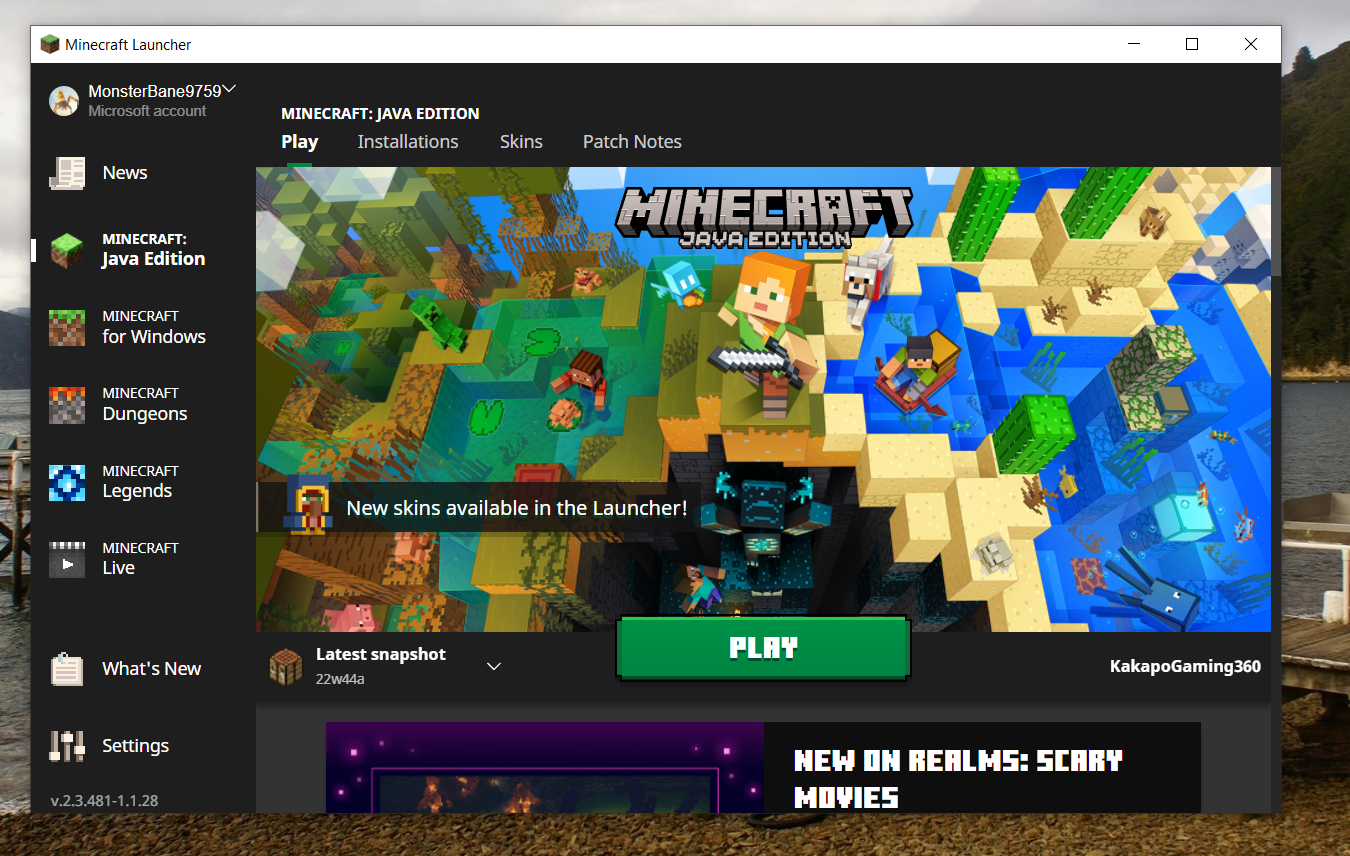Image resolution: width=1350 pixels, height=856 pixels.
Task: Open the Minecraft Dungeons icon
Action: (67, 404)
